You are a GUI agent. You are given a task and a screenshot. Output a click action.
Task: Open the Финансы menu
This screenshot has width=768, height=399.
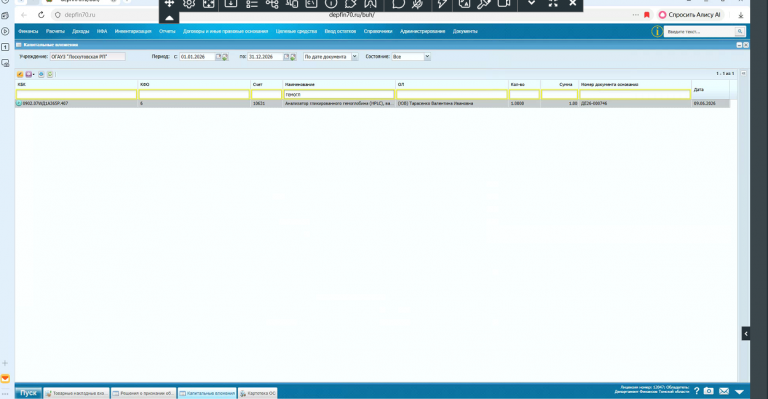[x=28, y=31]
